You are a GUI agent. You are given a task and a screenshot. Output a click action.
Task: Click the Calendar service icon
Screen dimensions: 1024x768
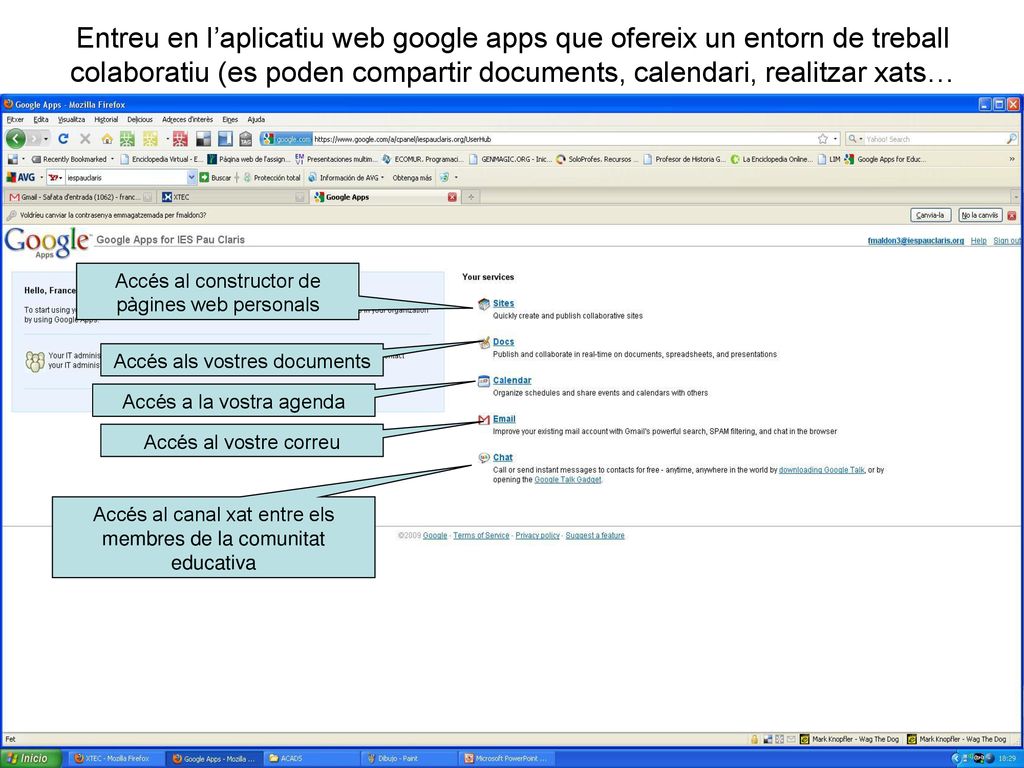483,381
